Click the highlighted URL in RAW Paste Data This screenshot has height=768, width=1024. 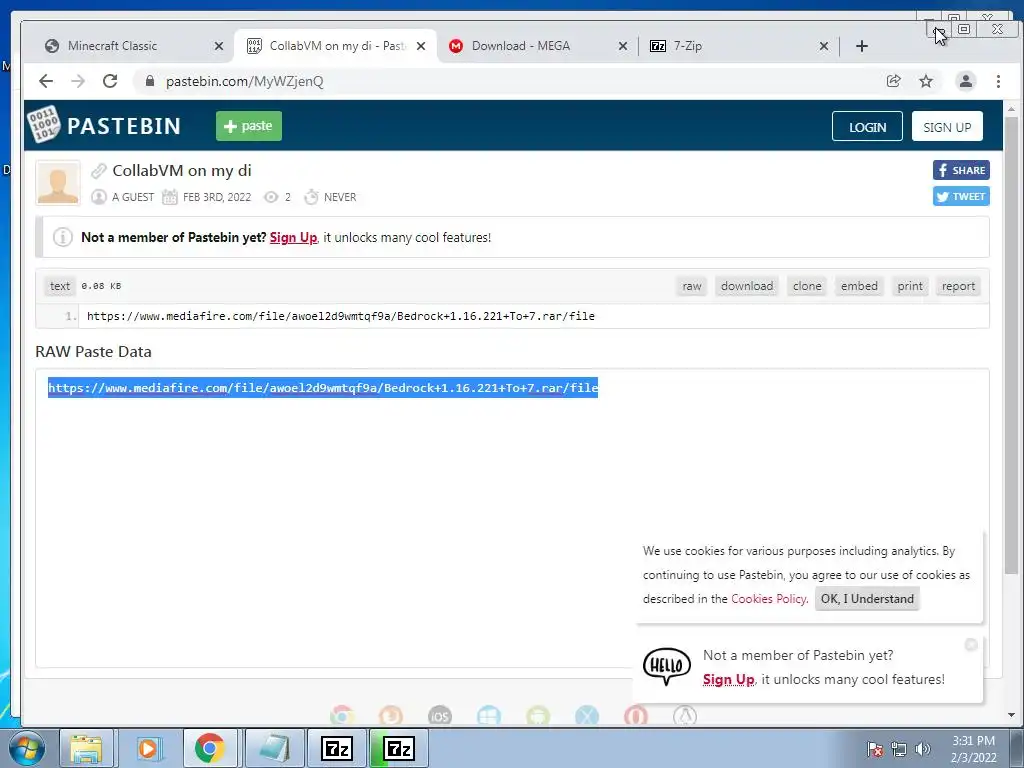click(x=323, y=388)
